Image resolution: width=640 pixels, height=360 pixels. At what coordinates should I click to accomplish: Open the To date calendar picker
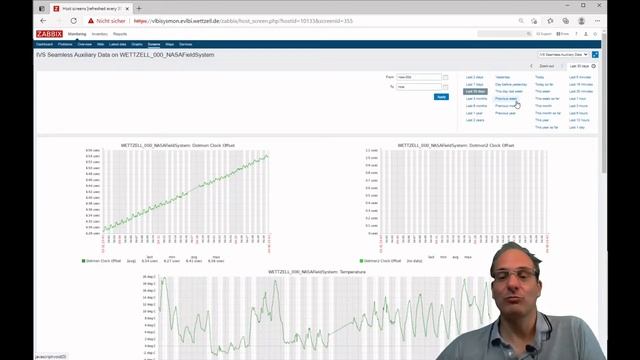pyautogui.click(x=445, y=87)
